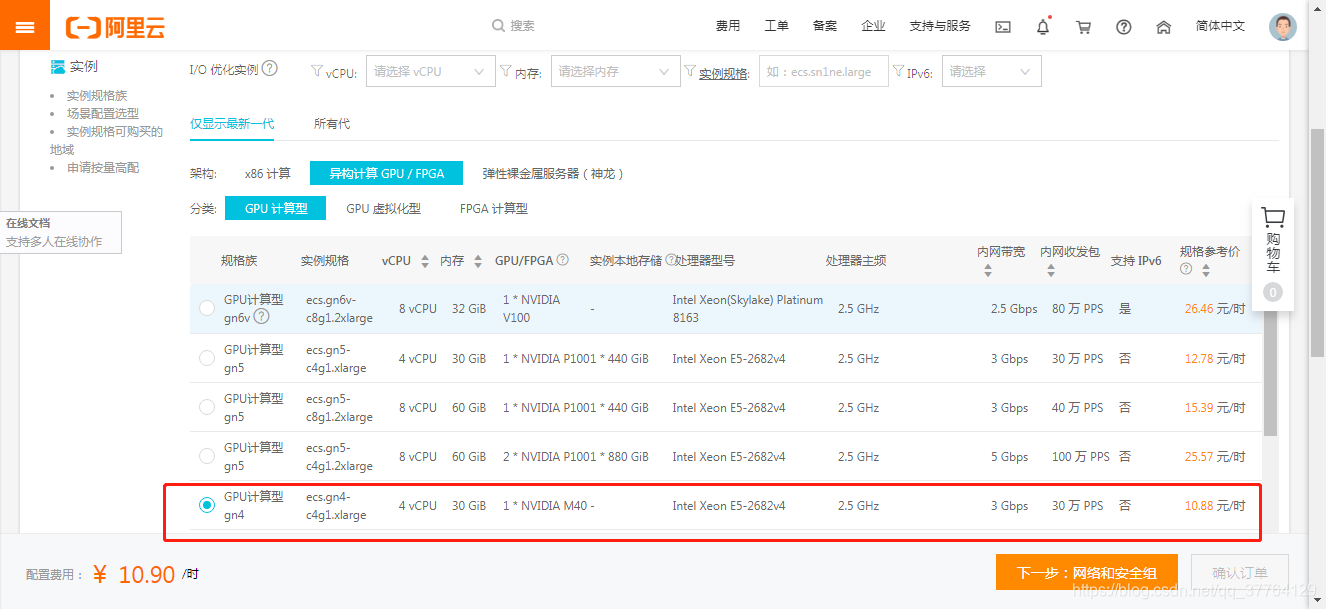Viewport: 1326px width, 609px height.
Task: Sort by 规格参考价 column arrows
Action: coord(1206,270)
